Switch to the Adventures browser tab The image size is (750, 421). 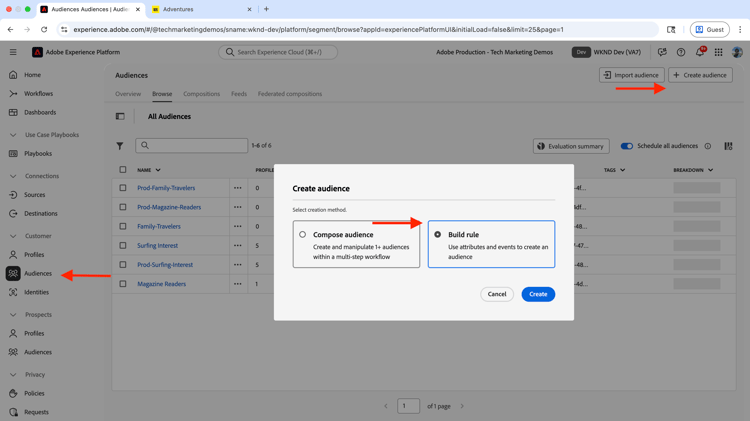[x=201, y=9]
